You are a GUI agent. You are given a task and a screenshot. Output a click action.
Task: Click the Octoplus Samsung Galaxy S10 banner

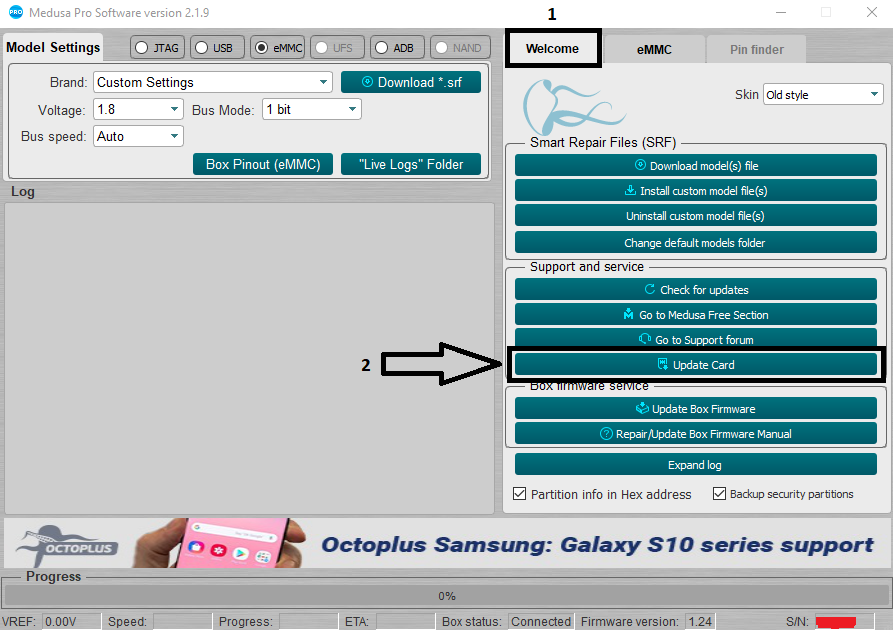tap(446, 543)
